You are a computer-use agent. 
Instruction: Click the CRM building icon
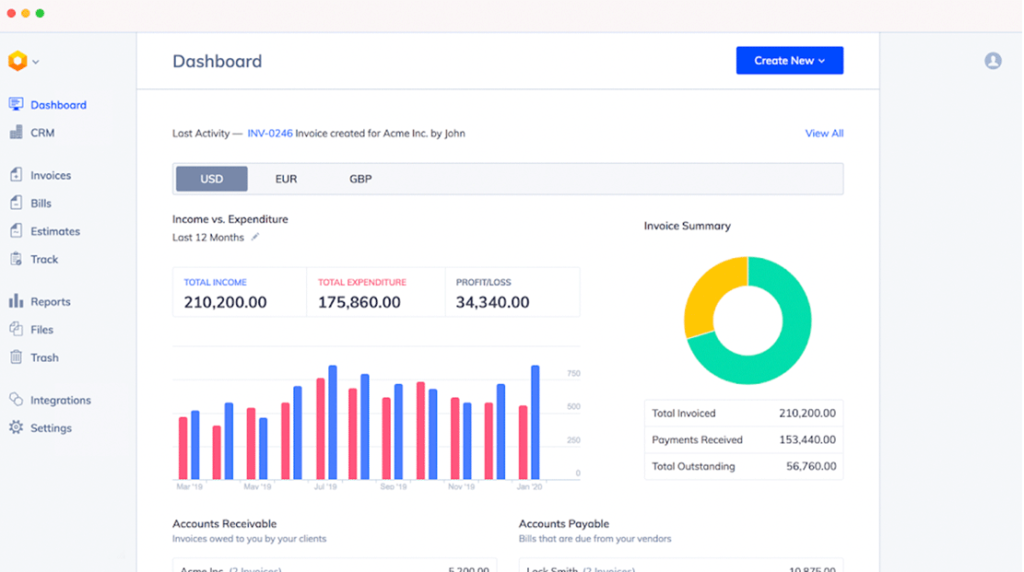16,132
